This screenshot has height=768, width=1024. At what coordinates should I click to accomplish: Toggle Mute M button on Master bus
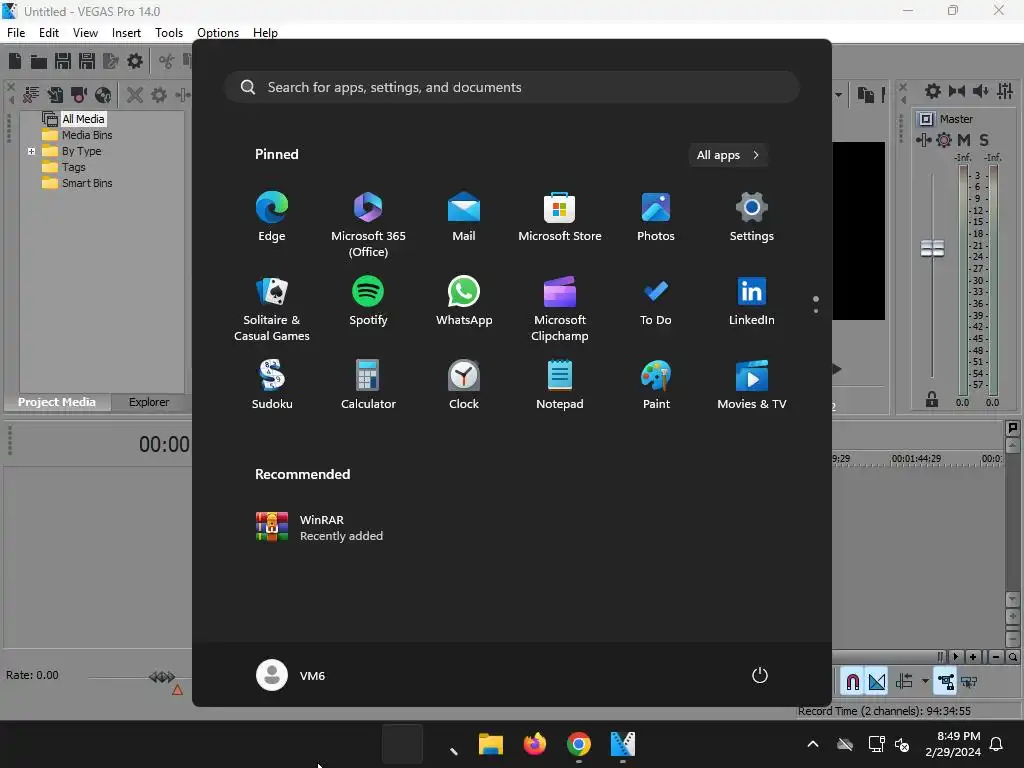[x=964, y=140]
